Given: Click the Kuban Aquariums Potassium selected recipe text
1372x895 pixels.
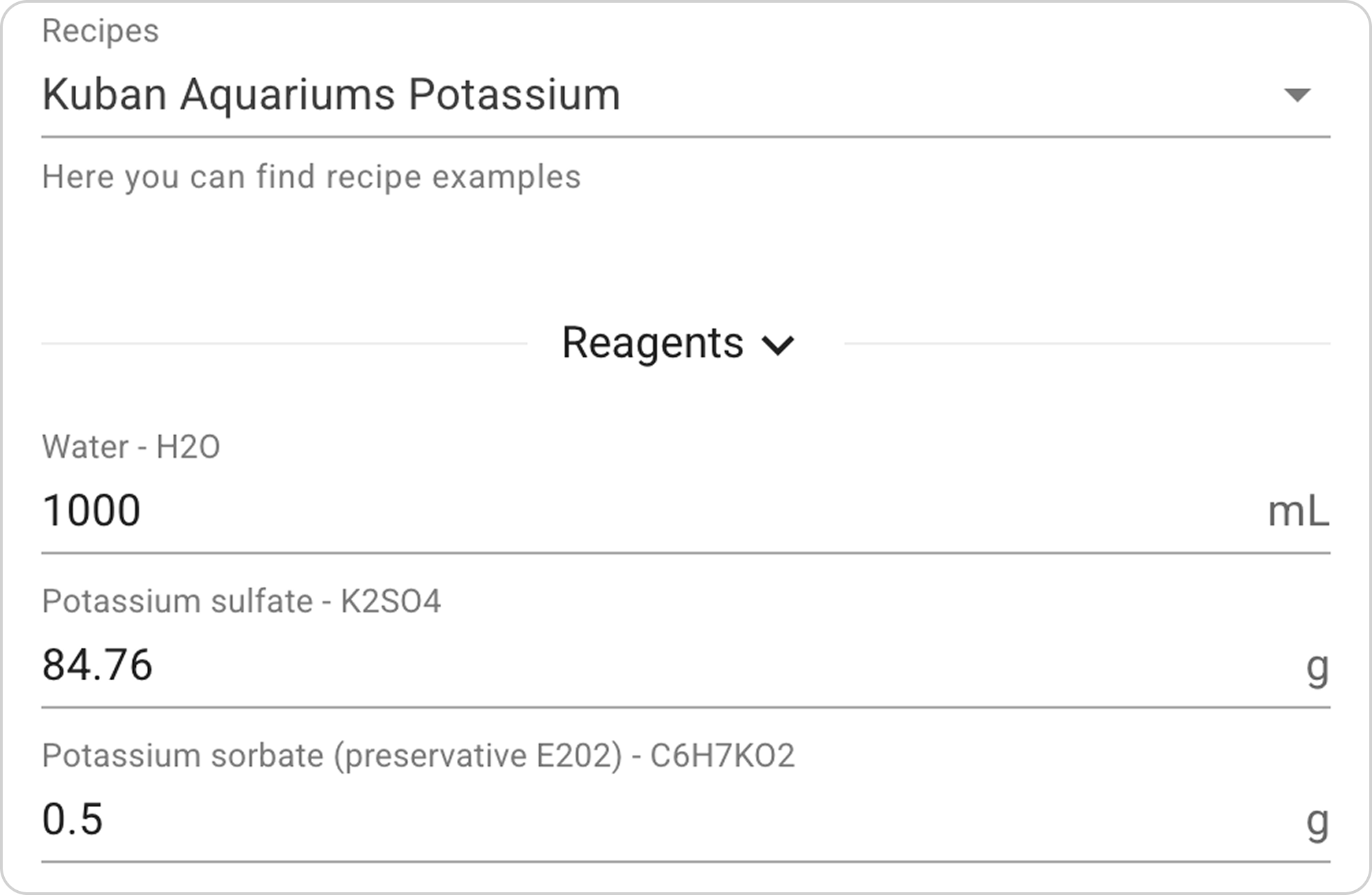Looking at the screenshot, I should (x=331, y=94).
